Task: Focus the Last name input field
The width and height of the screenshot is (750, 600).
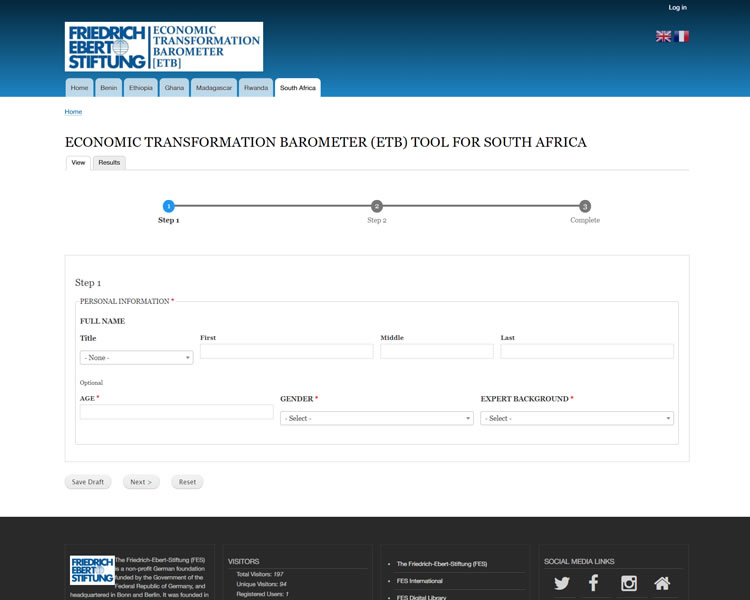Action: (587, 351)
